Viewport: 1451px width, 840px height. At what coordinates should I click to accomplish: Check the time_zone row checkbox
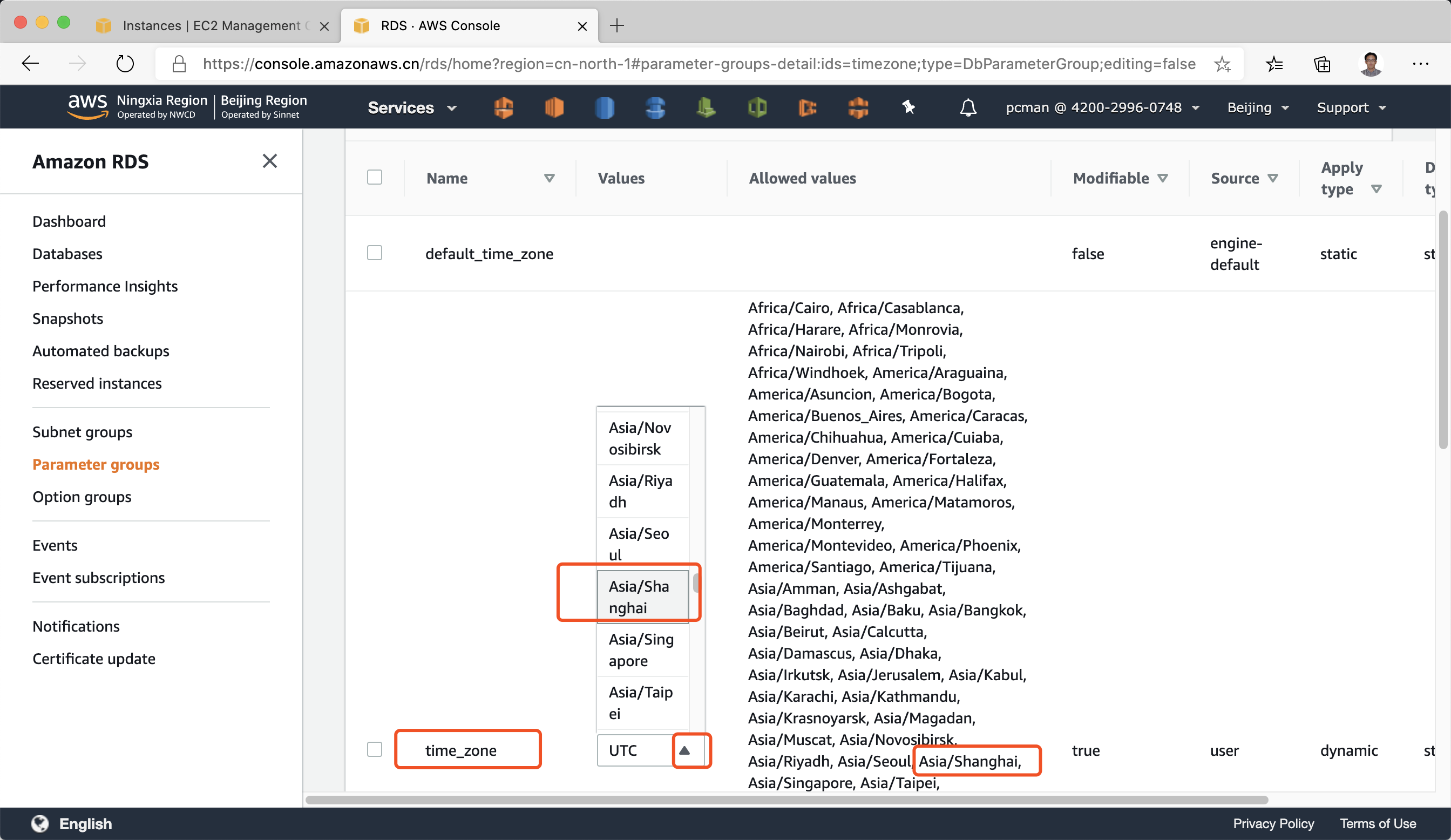(x=374, y=750)
